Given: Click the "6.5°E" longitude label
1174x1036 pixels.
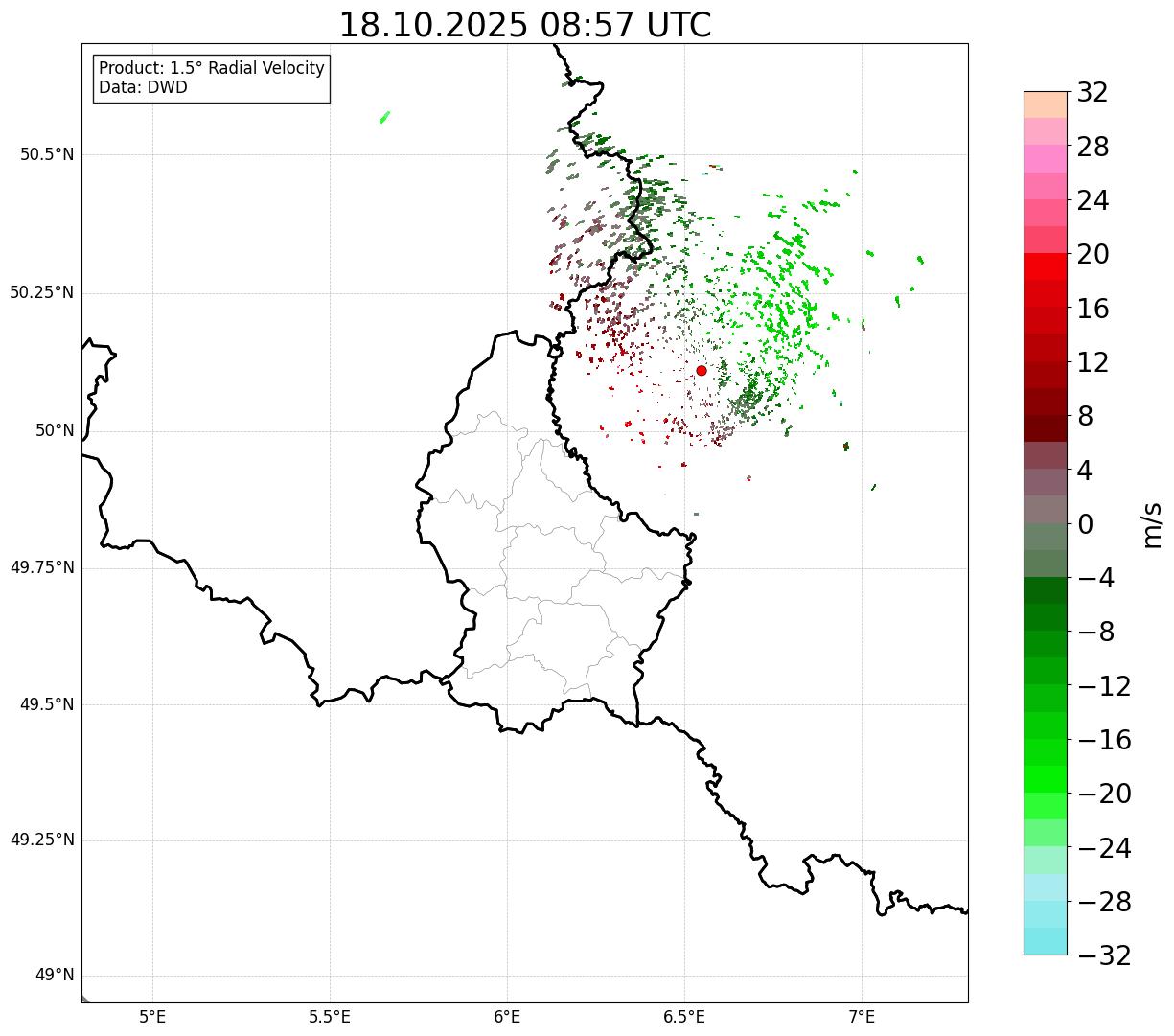Looking at the screenshot, I should click(684, 1016).
